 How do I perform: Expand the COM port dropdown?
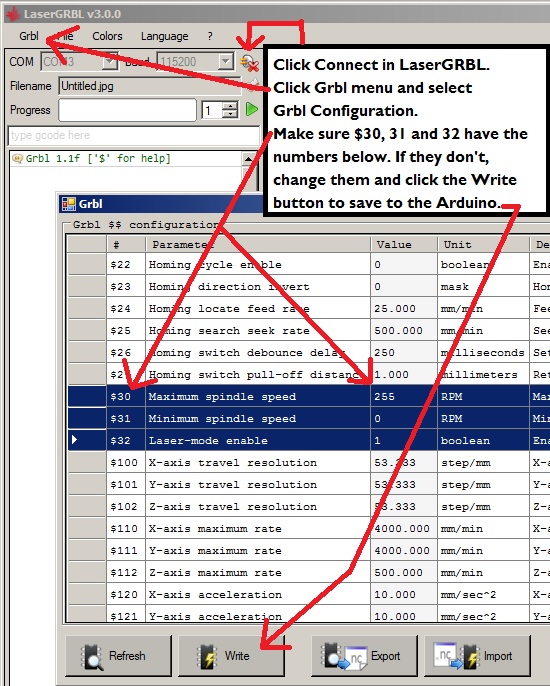pyautogui.click(x=110, y=62)
